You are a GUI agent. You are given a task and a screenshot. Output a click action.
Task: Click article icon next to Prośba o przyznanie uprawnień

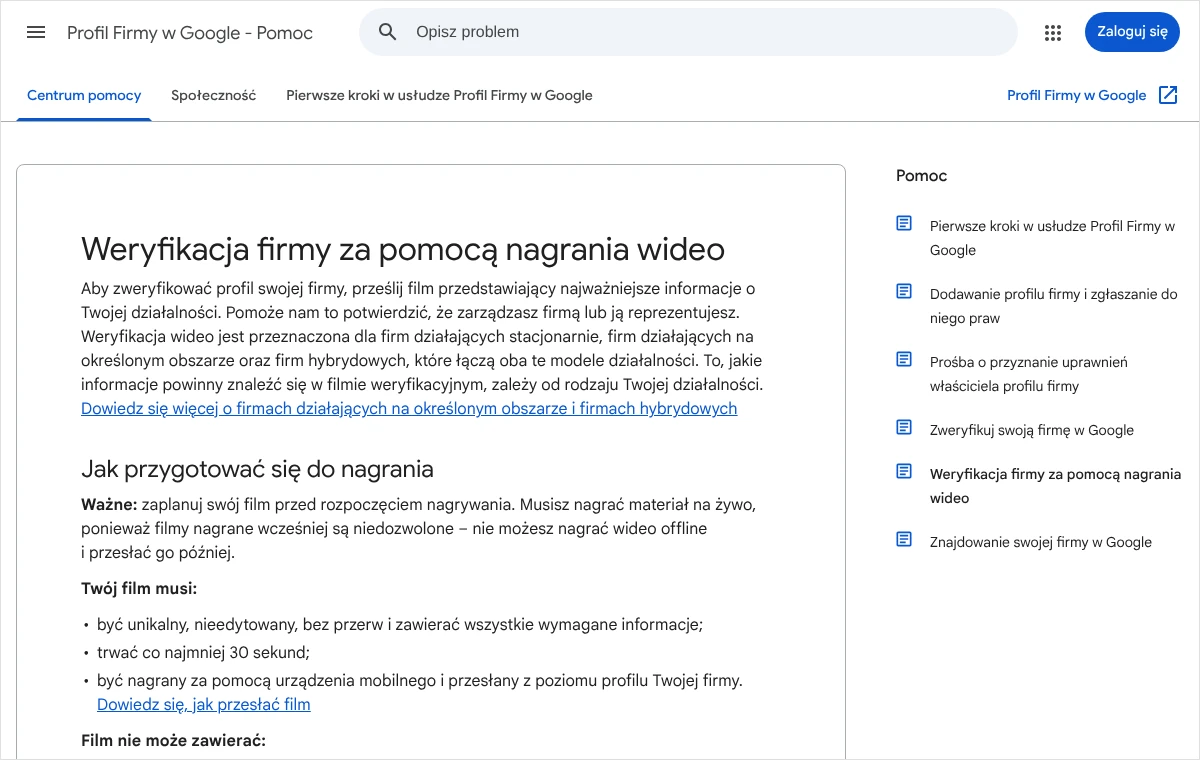pos(904,360)
